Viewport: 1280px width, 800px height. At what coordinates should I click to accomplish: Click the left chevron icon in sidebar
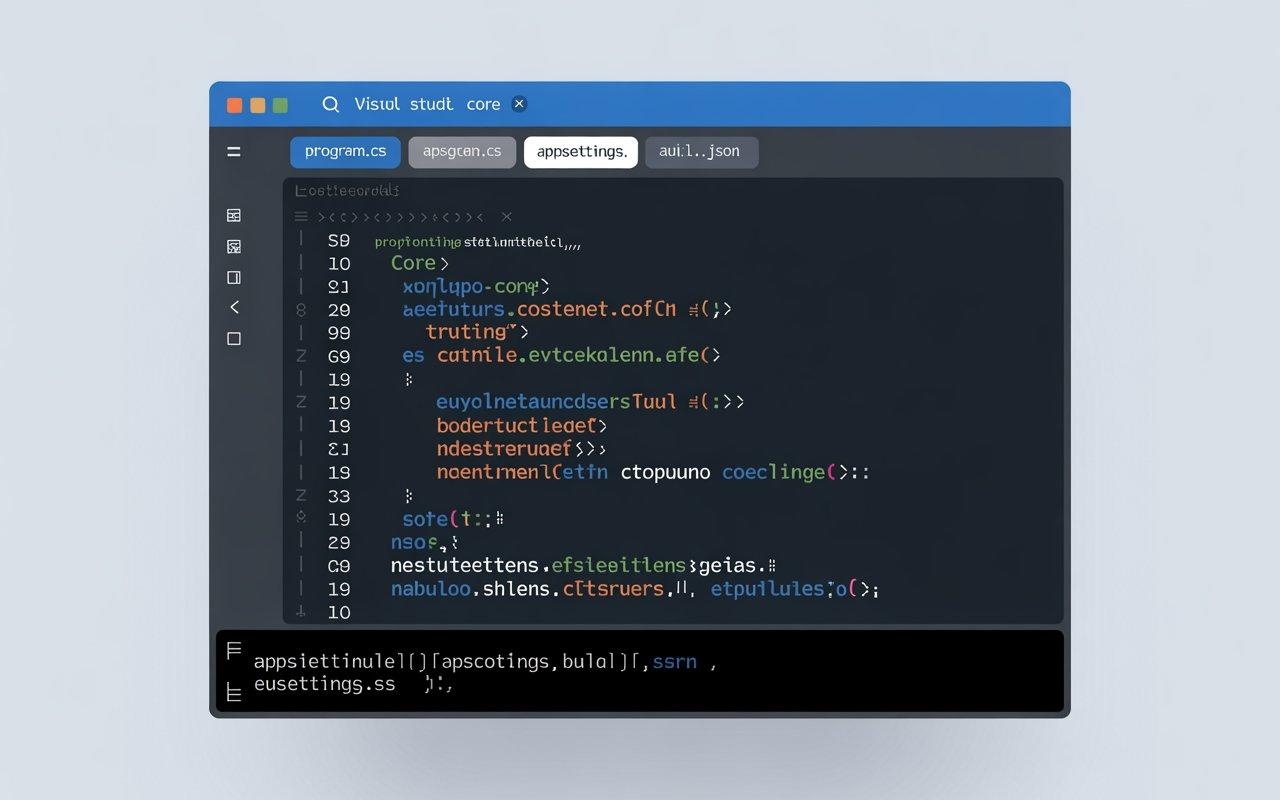(x=234, y=307)
